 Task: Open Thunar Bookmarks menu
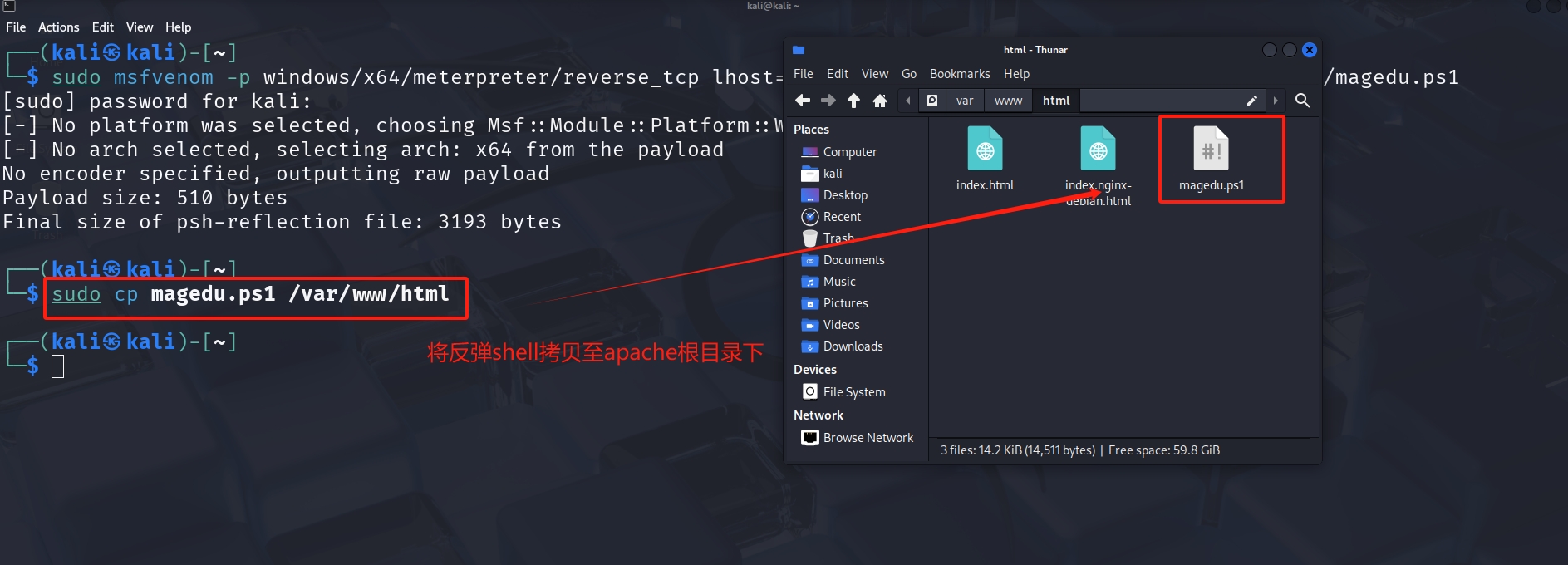click(960, 74)
